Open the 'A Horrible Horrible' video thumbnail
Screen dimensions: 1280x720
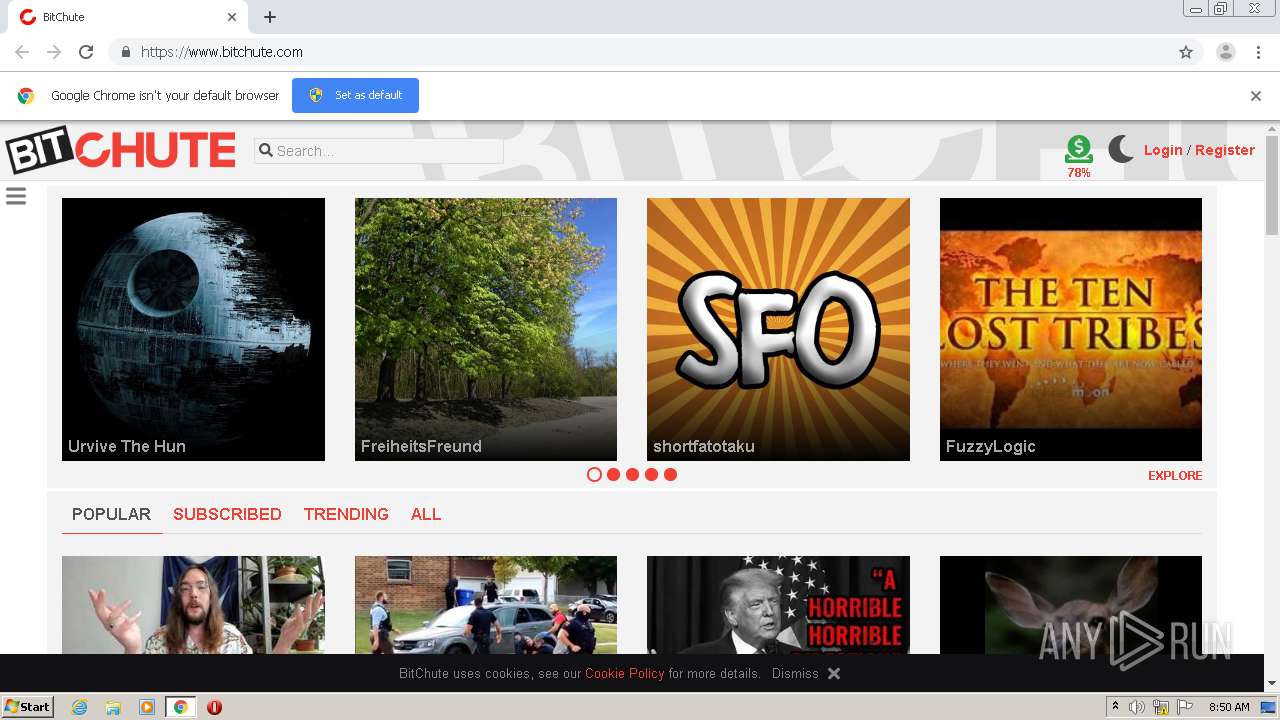(x=778, y=605)
